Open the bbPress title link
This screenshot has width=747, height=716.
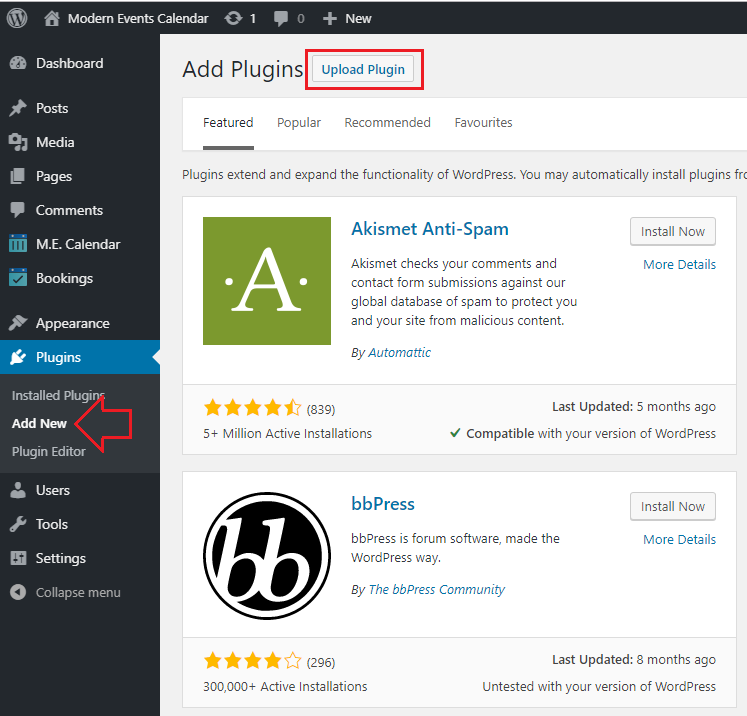pos(383,504)
